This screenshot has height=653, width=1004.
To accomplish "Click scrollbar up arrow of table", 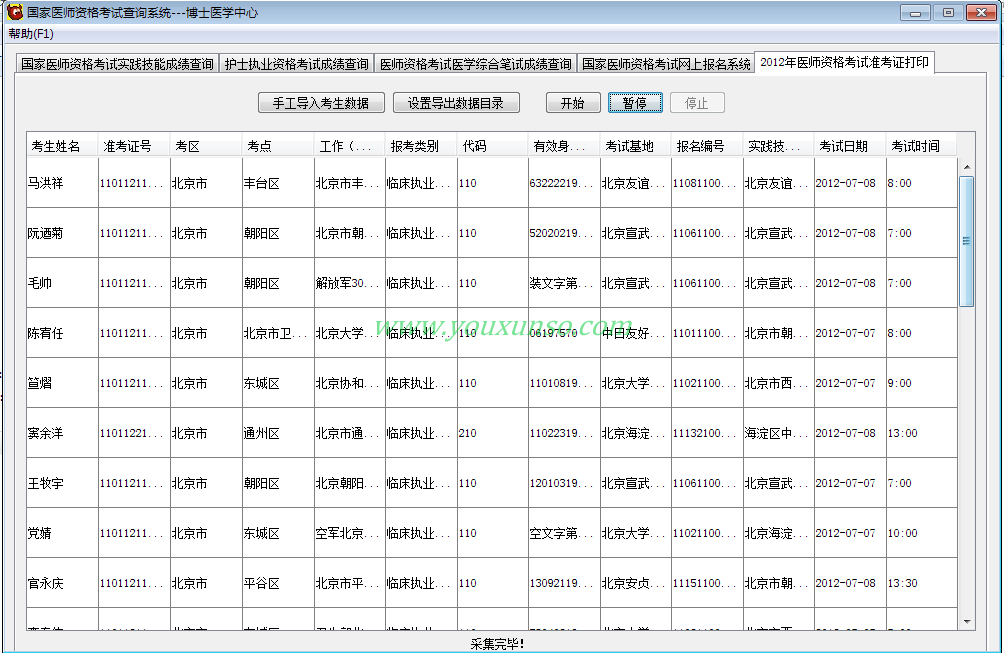I will (x=967, y=167).
